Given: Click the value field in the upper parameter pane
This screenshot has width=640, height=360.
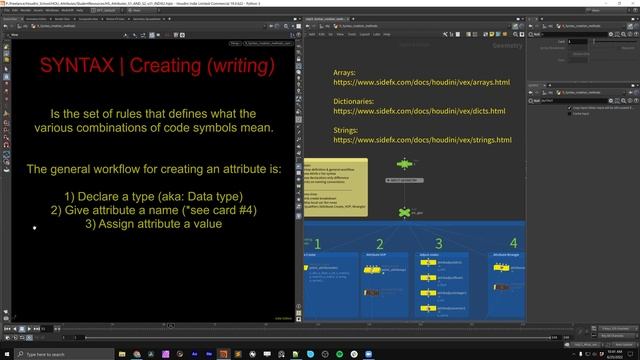Looking at the screenshot, I should tap(578, 42).
